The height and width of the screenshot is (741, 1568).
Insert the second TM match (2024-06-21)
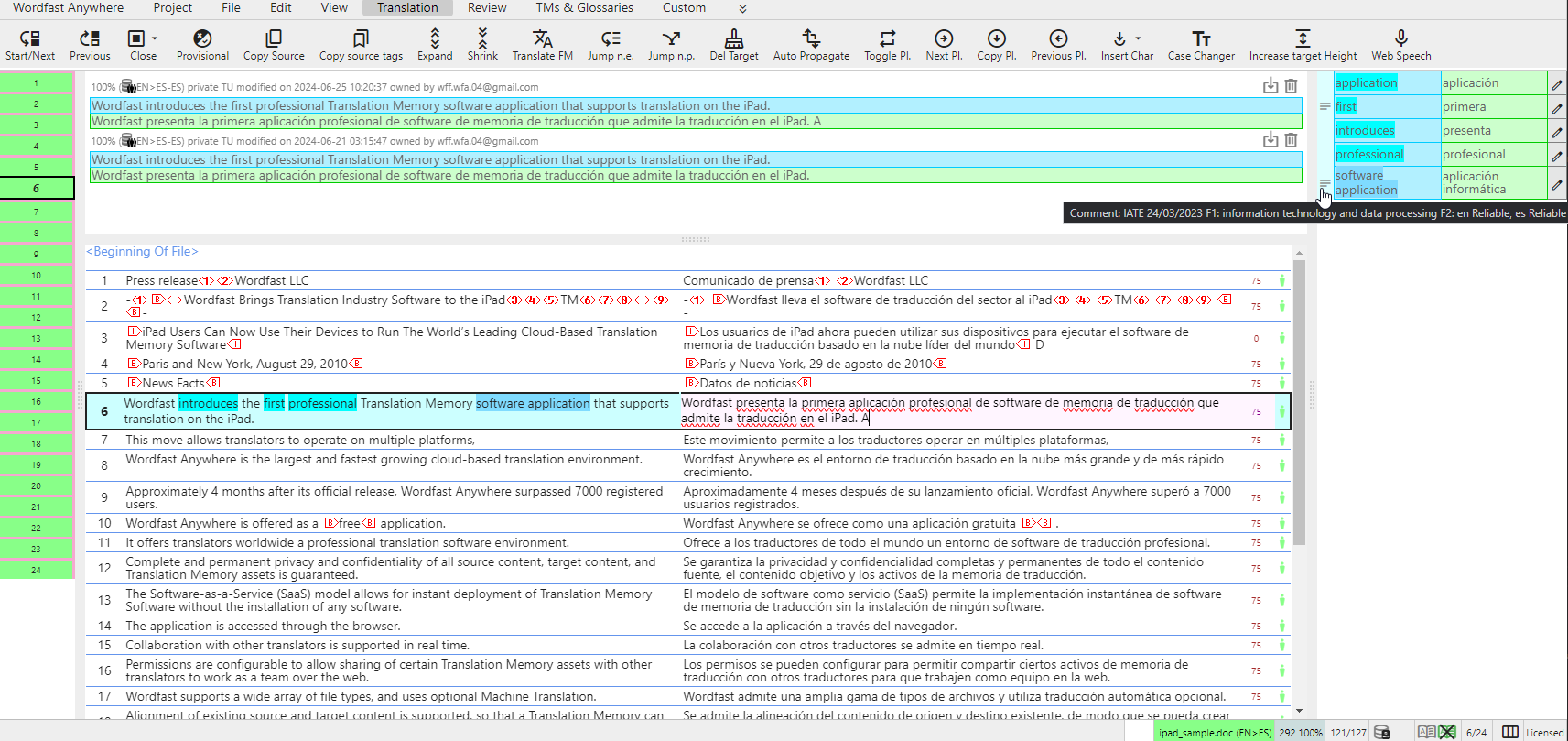coord(1271,140)
